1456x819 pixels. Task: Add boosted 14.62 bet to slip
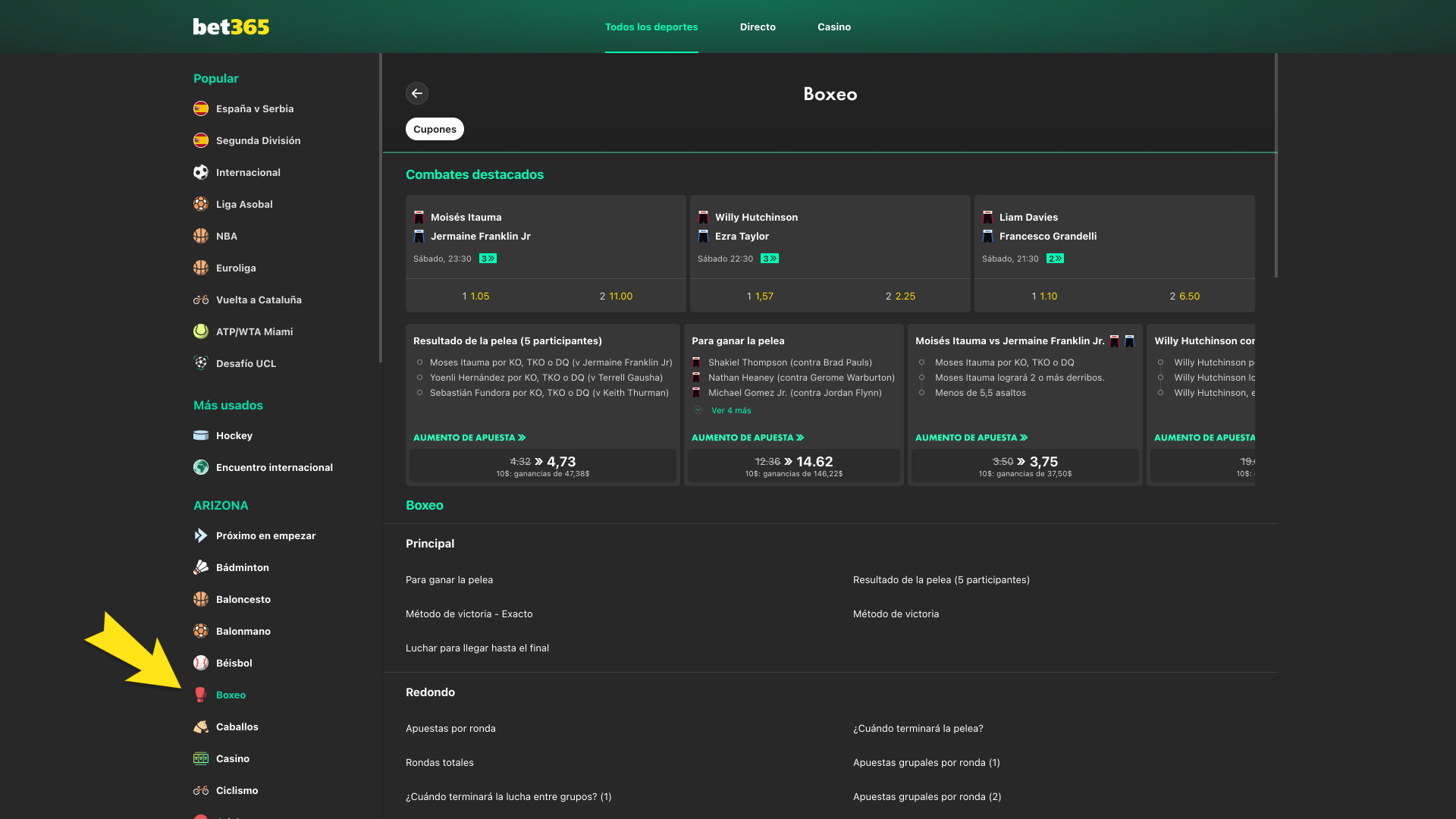(x=794, y=466)
